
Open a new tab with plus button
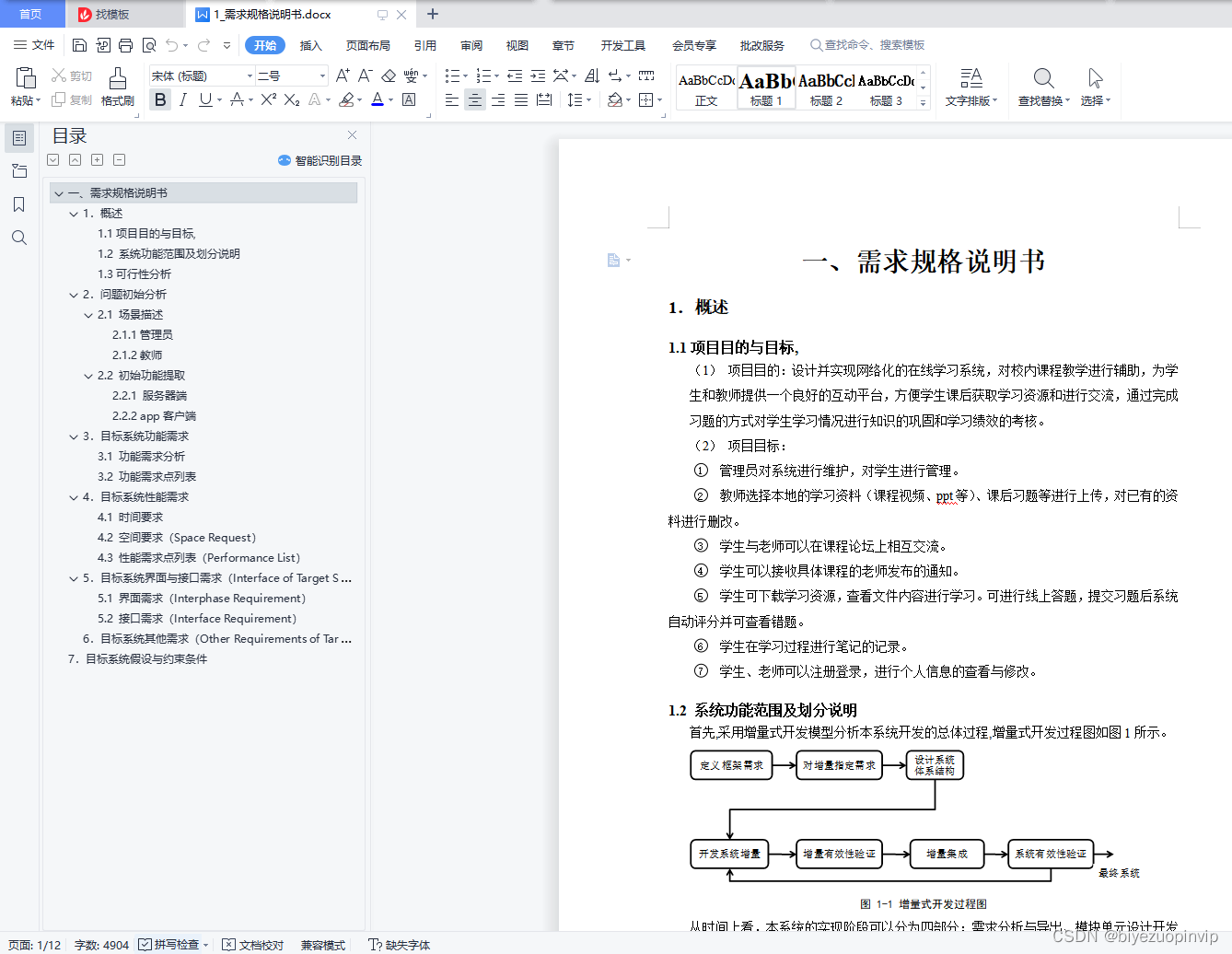pyautogui.click(x=433, y=14)
